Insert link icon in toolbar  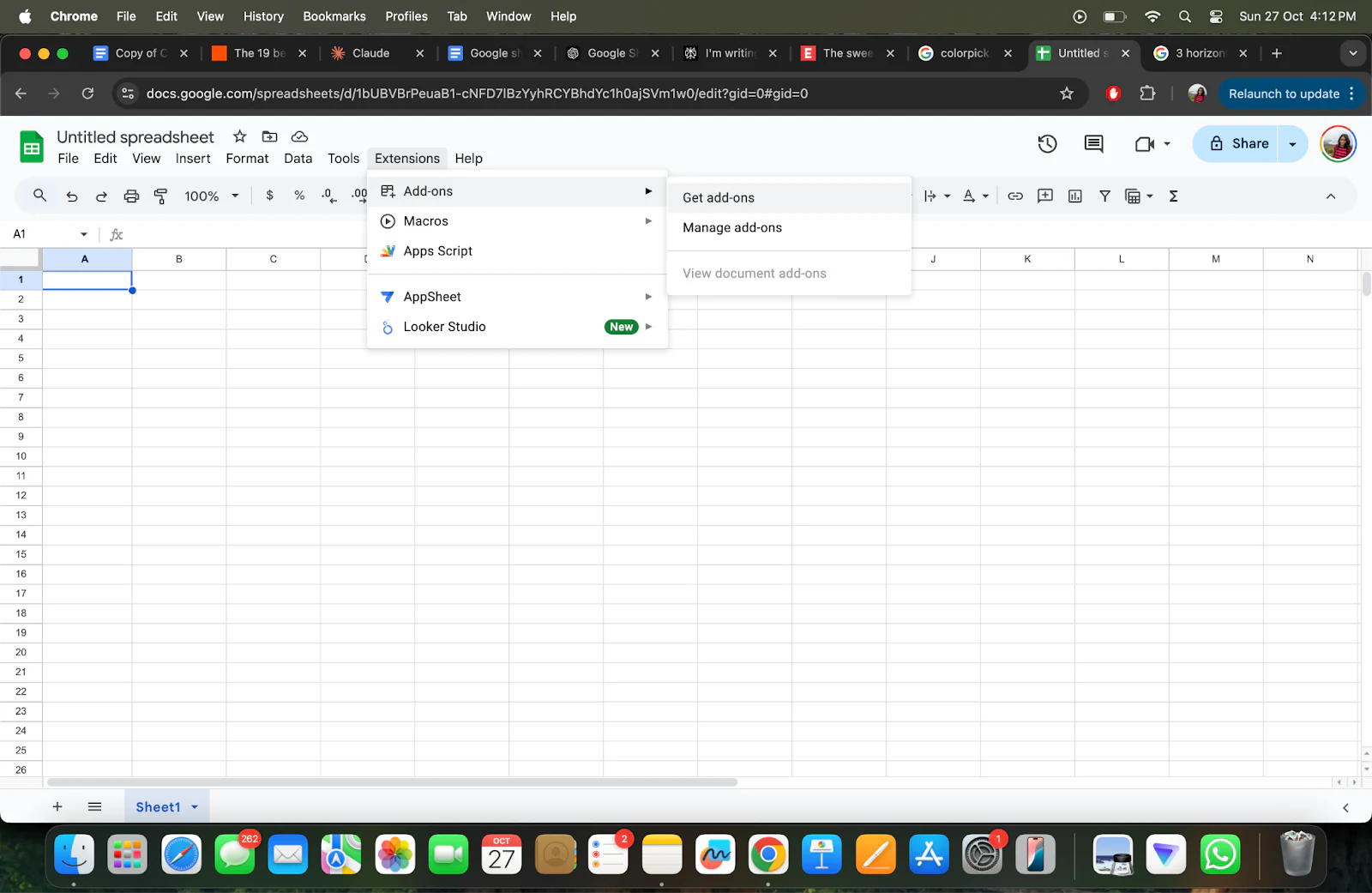click(x=1015, y=196)
